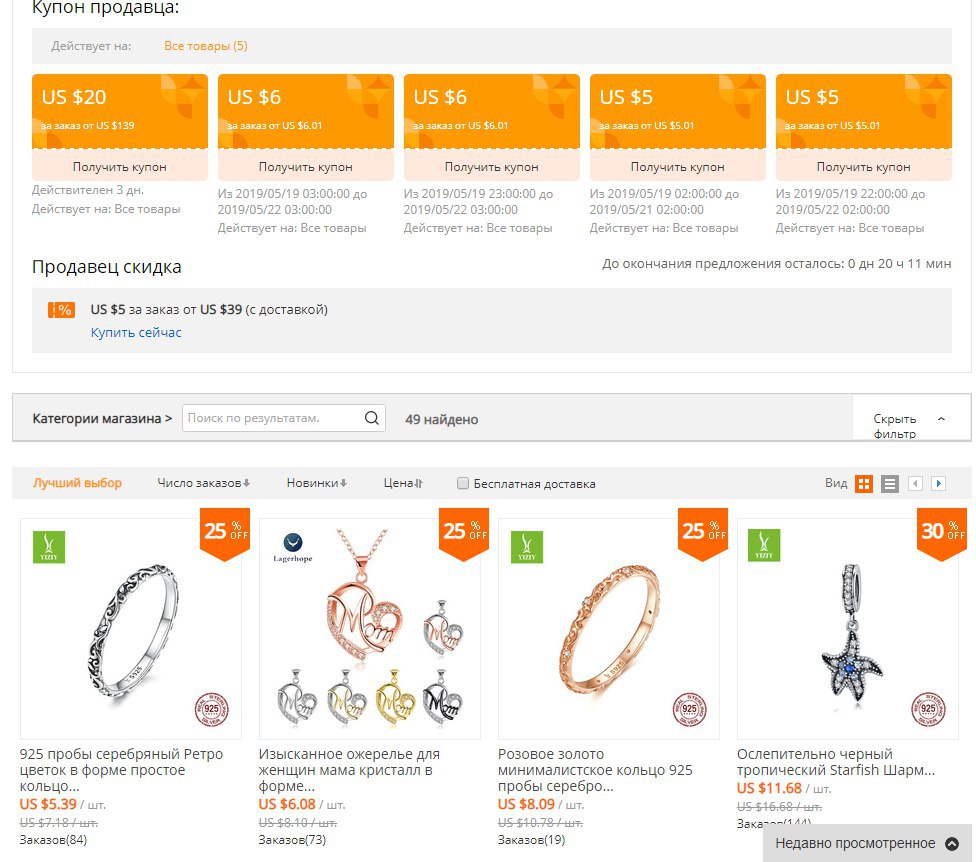Image resolution: width=976 pixels, height=862 pixels.
Task: Sort by Число заказов
Action: (204, 483)
